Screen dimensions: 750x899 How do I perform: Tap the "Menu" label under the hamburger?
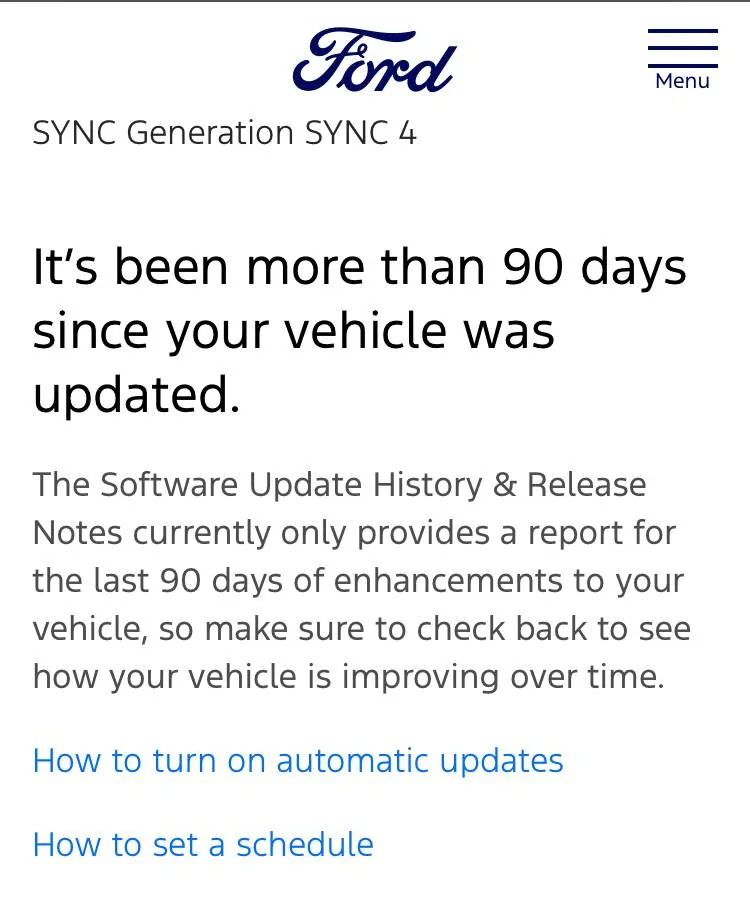click(682, 81)
